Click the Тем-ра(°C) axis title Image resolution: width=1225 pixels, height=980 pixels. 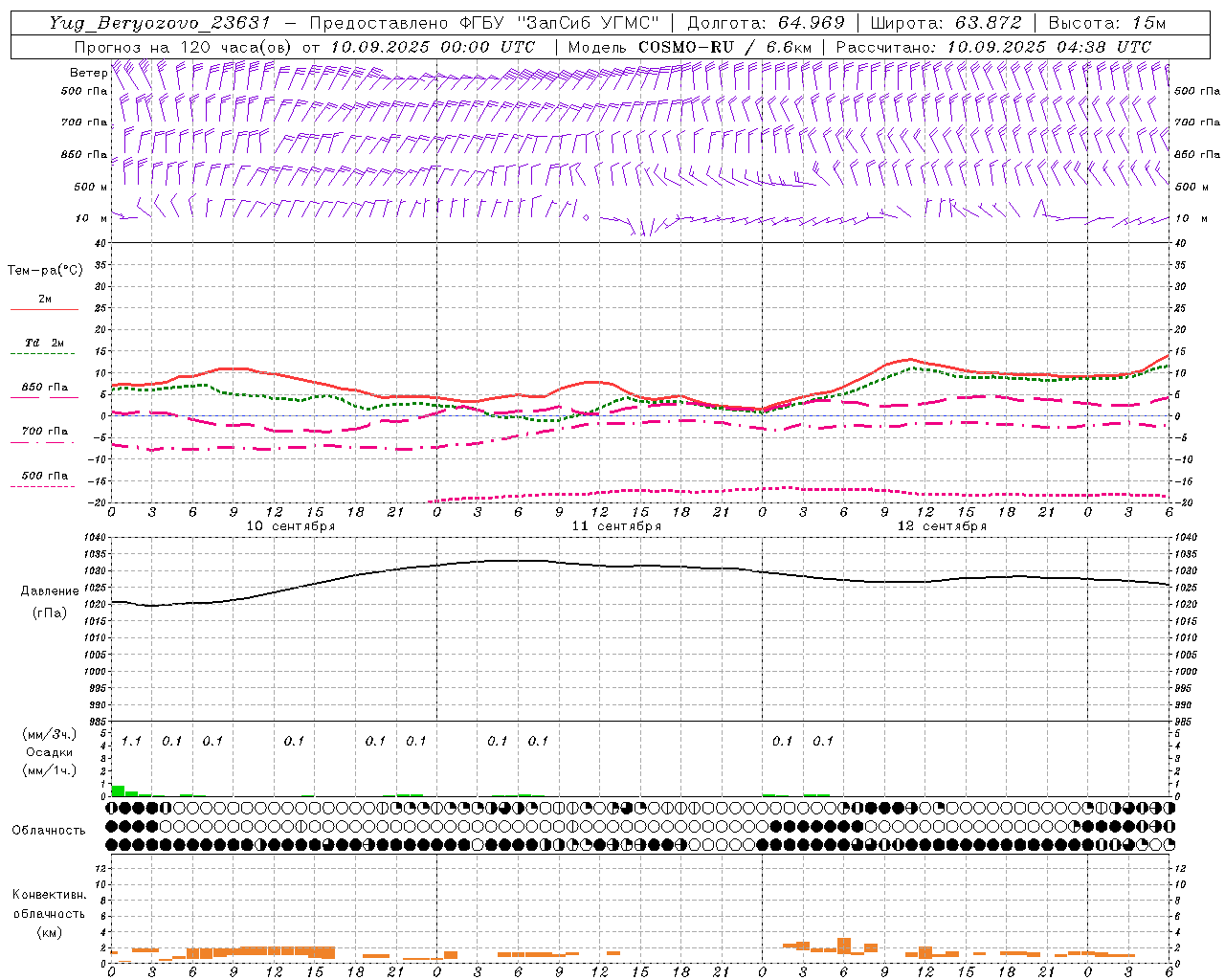click(45, 271)
